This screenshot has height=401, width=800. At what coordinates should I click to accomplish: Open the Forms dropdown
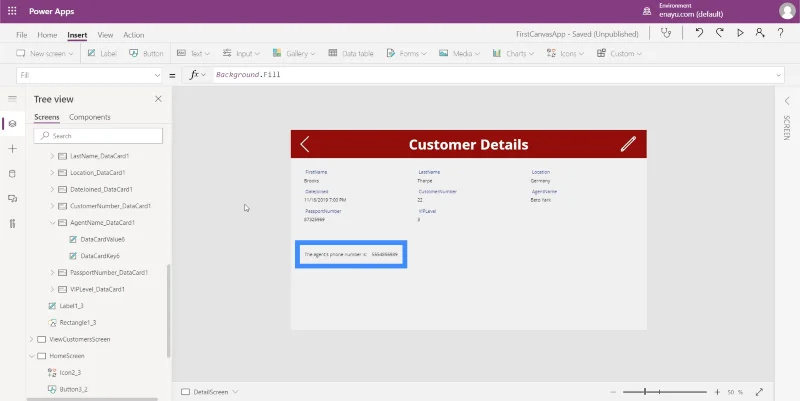tap(407, 53)
